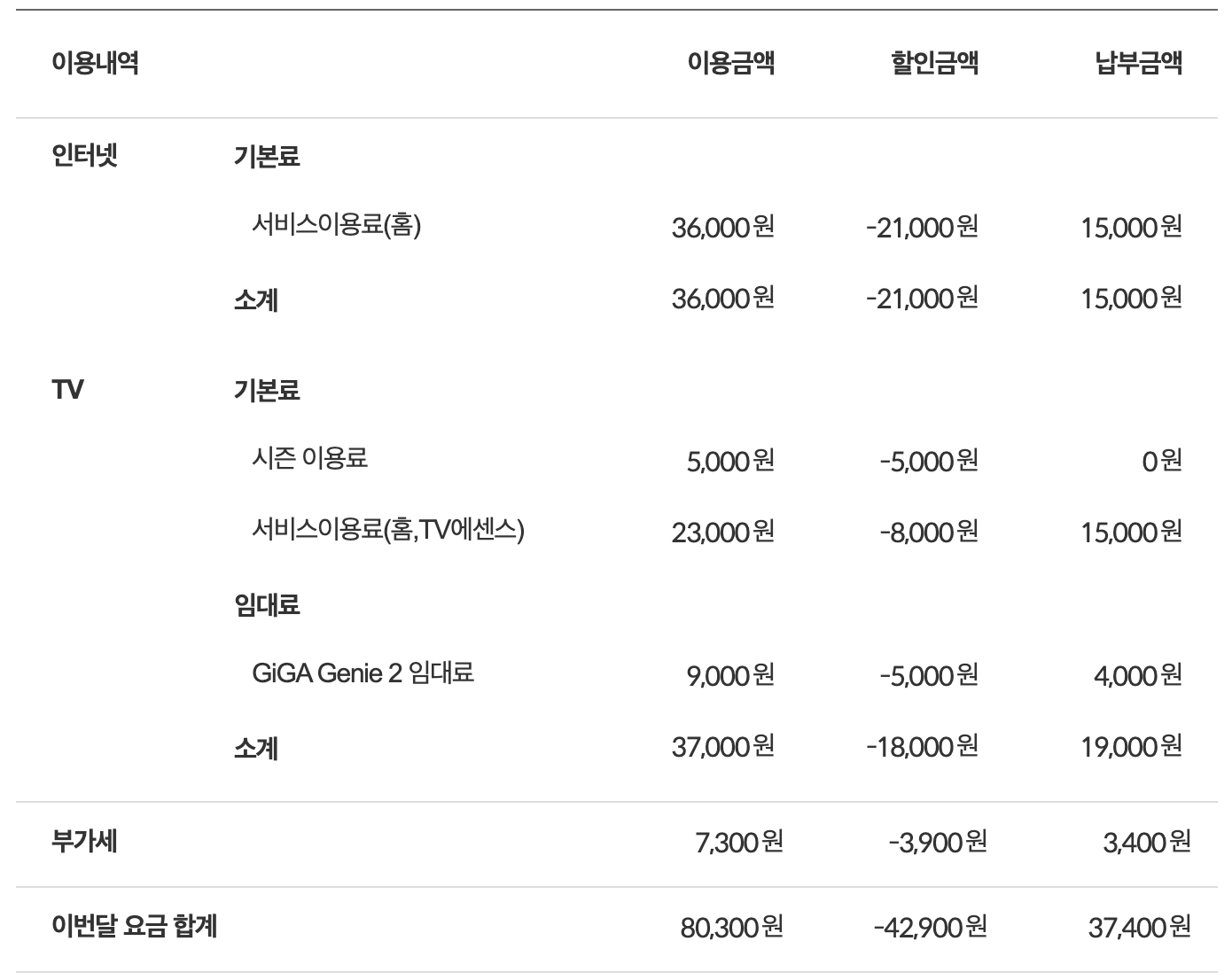Click the 이용금액 column header
This screenshot has height=980, width=1232.
coord(730,63)
